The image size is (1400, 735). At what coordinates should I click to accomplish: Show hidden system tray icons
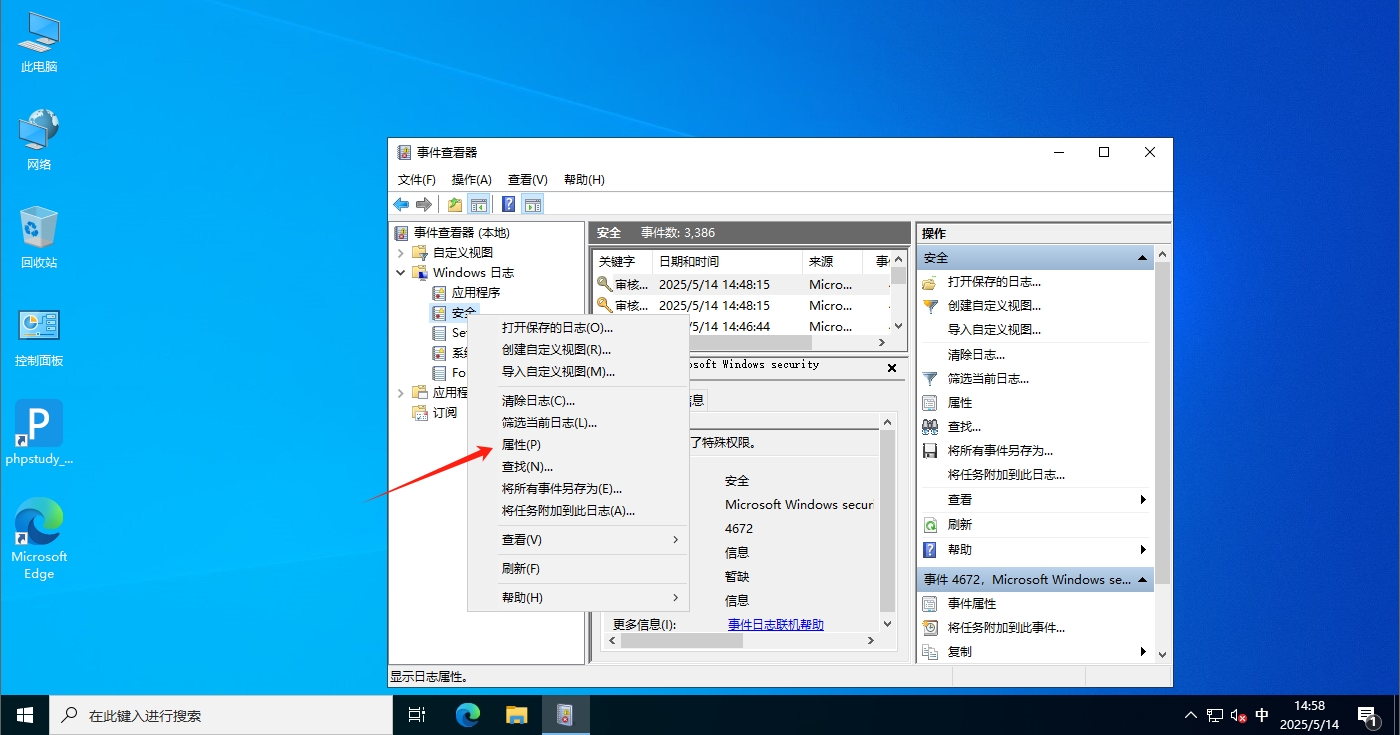point(1190,715)
